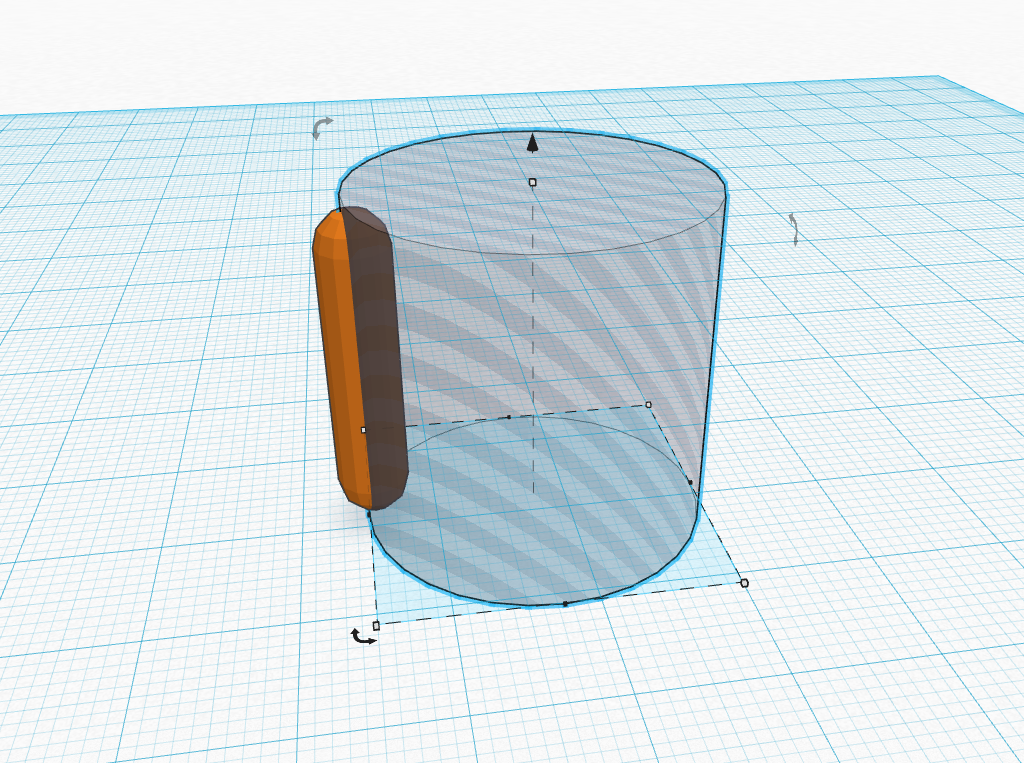Select the front-left white corner resize handle
The image size is (1024, 763).
[x=376, y=626]
